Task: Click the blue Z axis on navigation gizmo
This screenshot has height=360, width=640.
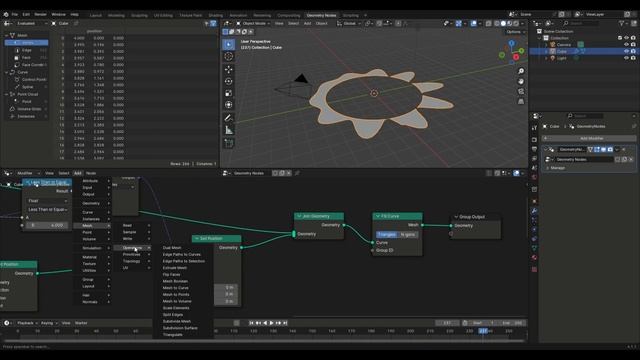Action: coord(511,43)
